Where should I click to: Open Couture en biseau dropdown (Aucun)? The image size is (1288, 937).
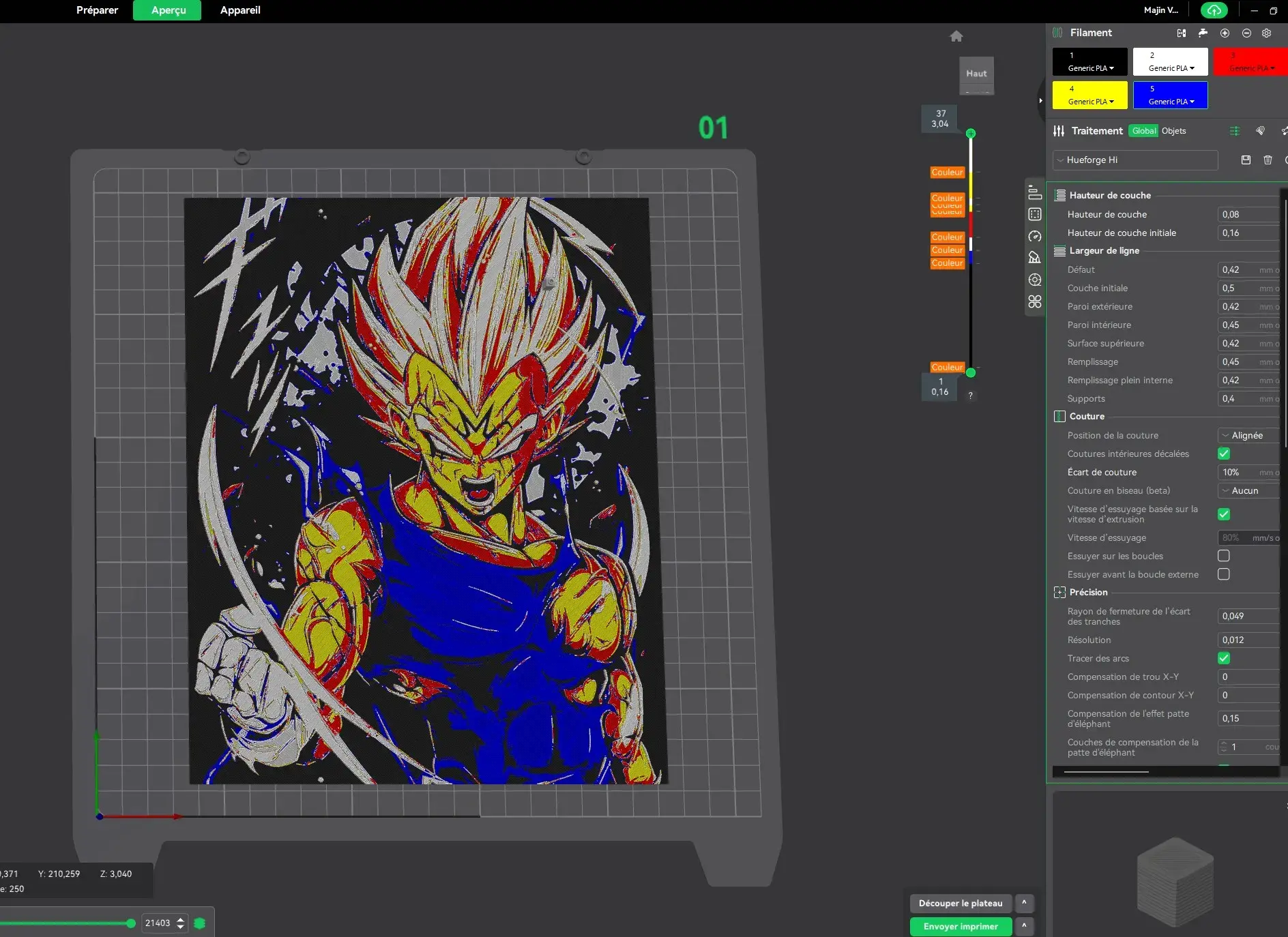click(1248, 491)
